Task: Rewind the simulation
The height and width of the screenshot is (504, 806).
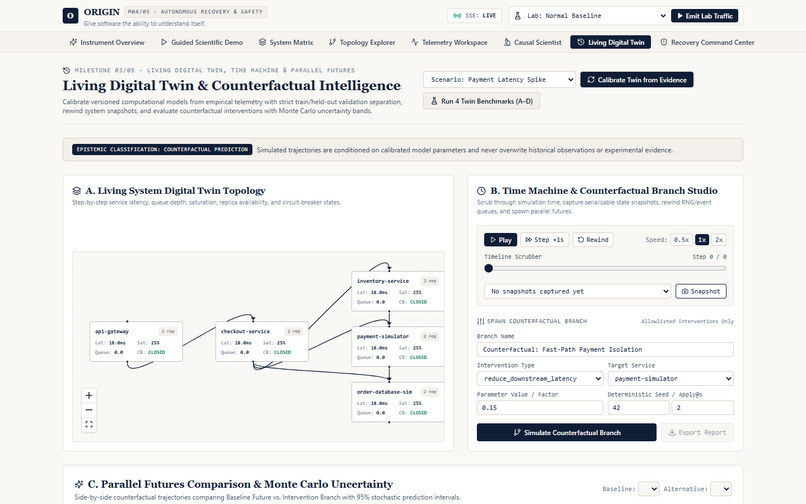Action: tap(593, 240)
